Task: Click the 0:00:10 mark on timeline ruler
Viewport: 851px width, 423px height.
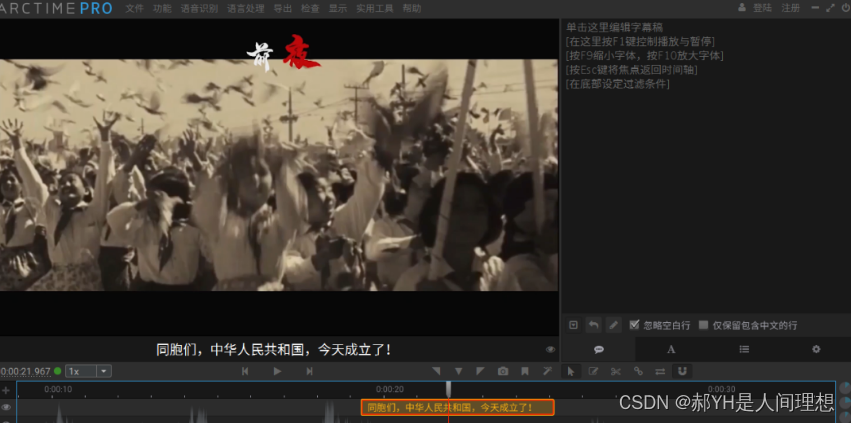Action: (58, 389)
